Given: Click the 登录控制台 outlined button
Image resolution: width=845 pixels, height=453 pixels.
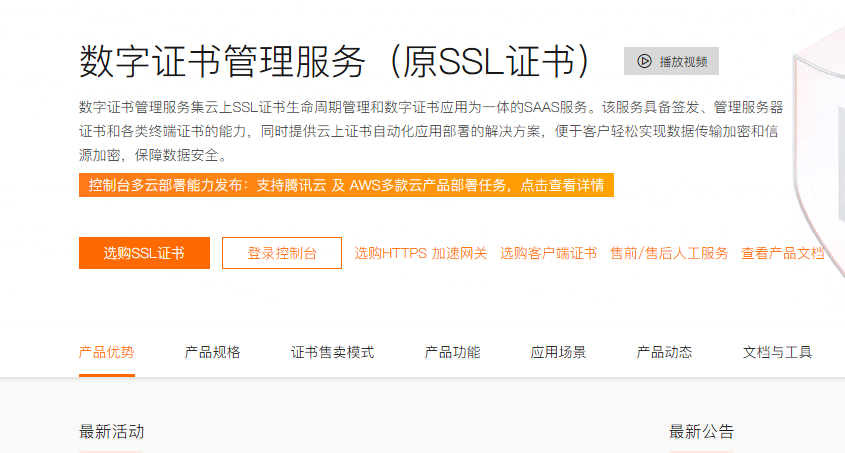Looking at the screenshot, I should 282,253.
